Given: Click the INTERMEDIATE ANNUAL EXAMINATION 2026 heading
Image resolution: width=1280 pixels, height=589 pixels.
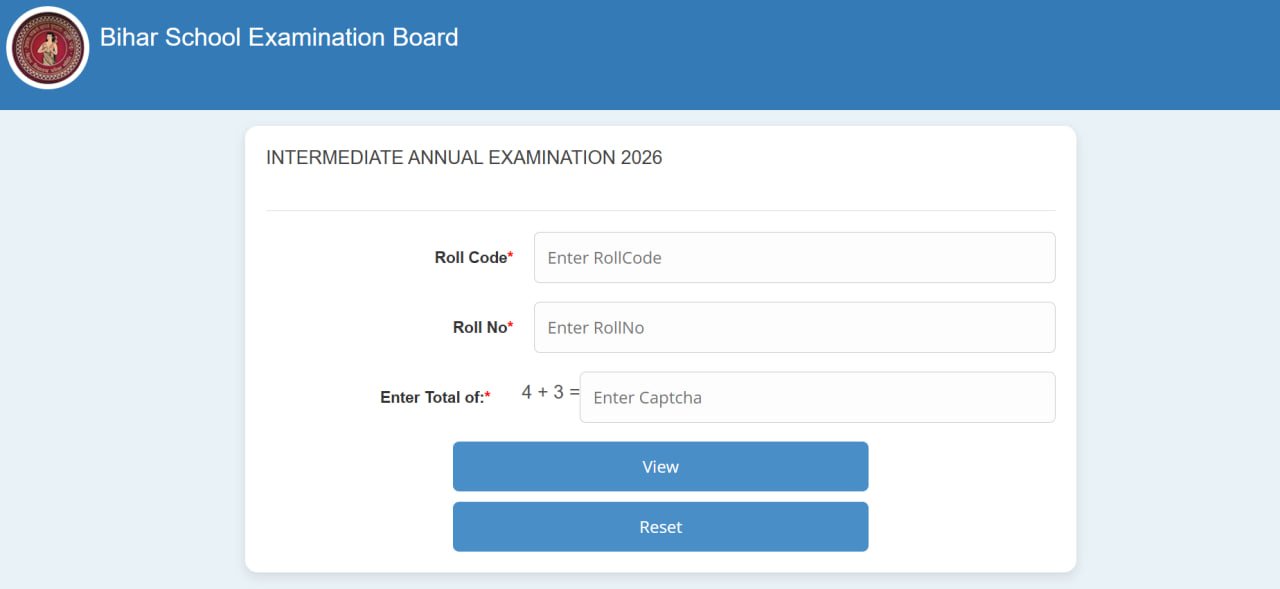Looking at the screenshot, I should [464, 157].
